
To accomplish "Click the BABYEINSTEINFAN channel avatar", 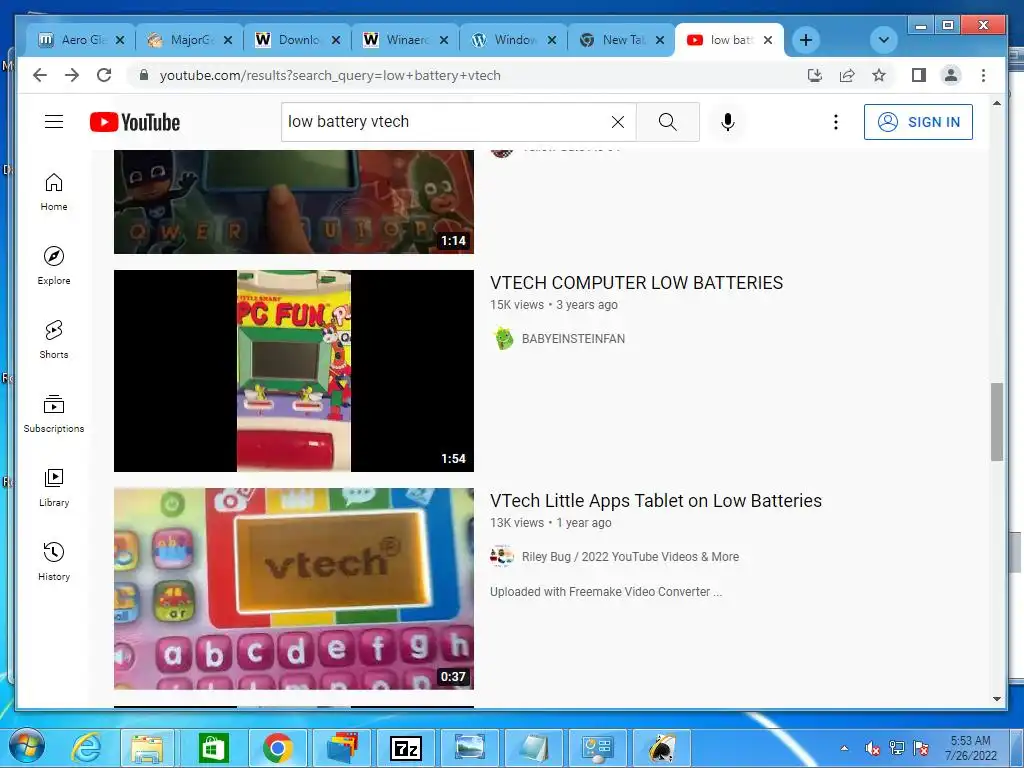I will pos(503,338).
